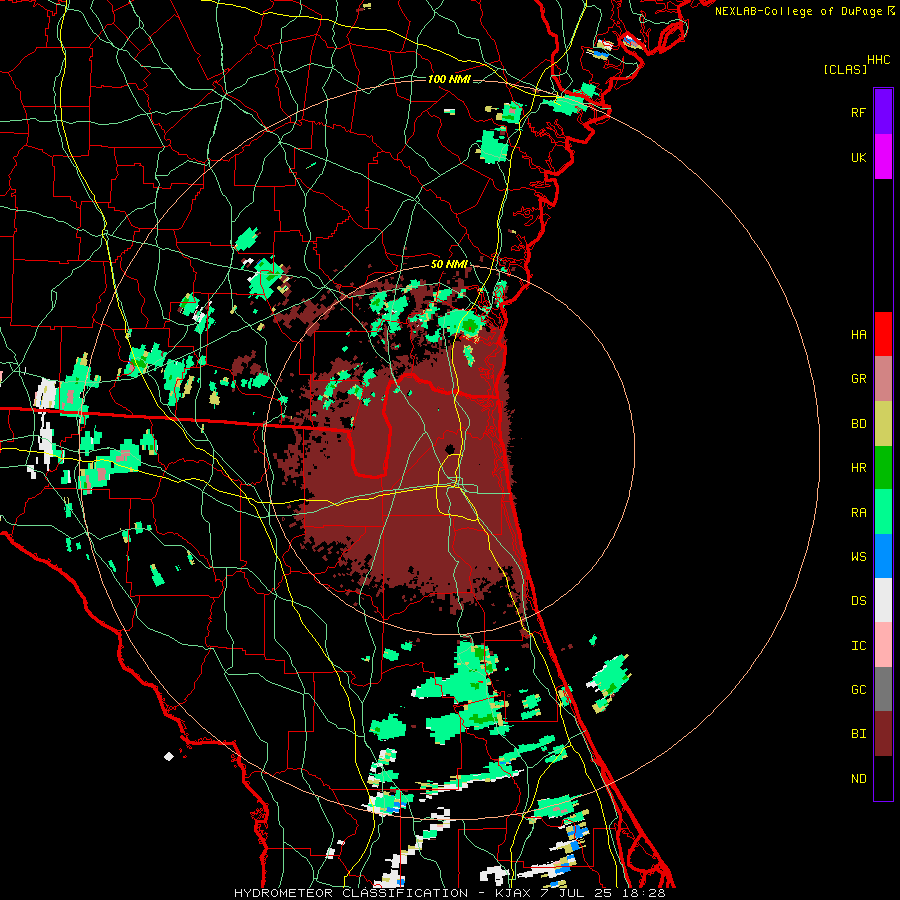This screenshot has width=900, height=900.
Task: Click the GR legend label
Action: click(858, 379)
